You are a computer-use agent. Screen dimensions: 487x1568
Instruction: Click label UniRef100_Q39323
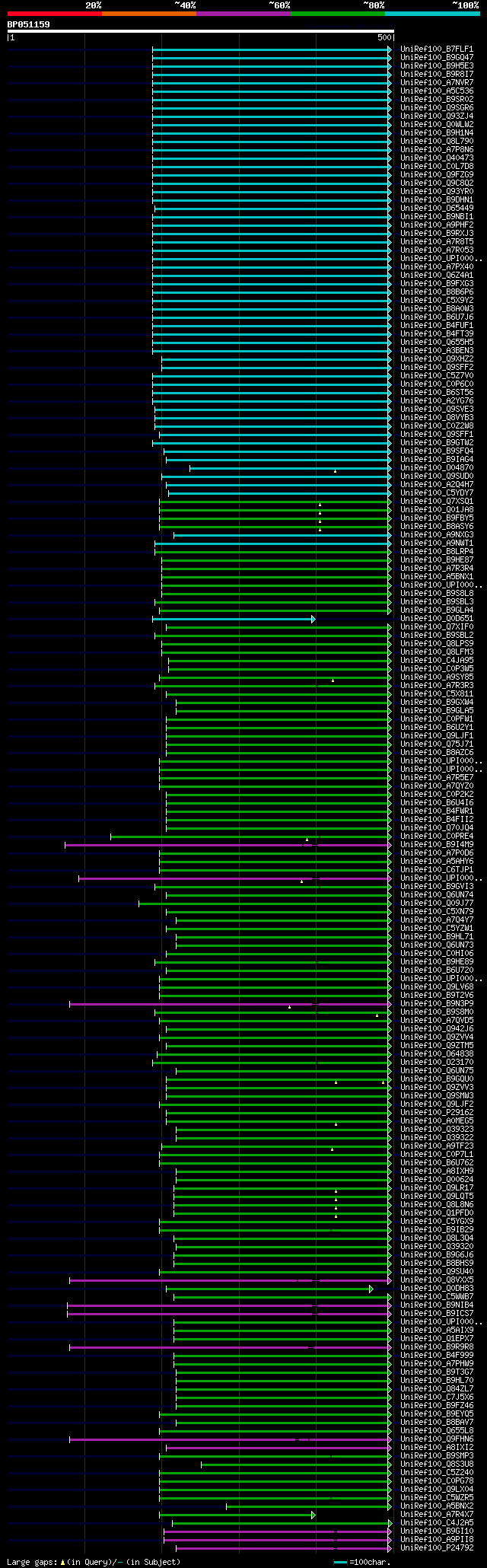(437, 1130)
